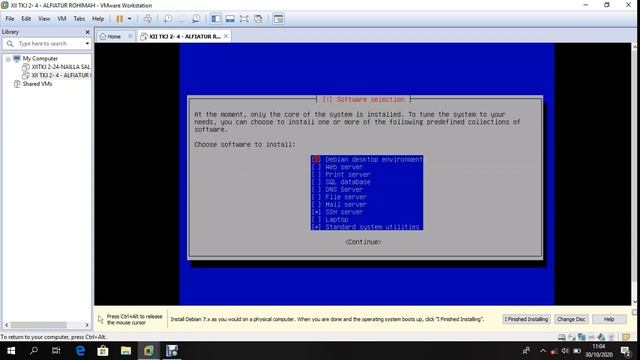Click VMware Workstation taskbar icon
This screenshot has height=360, width=640.
click(x=149, y=351)
